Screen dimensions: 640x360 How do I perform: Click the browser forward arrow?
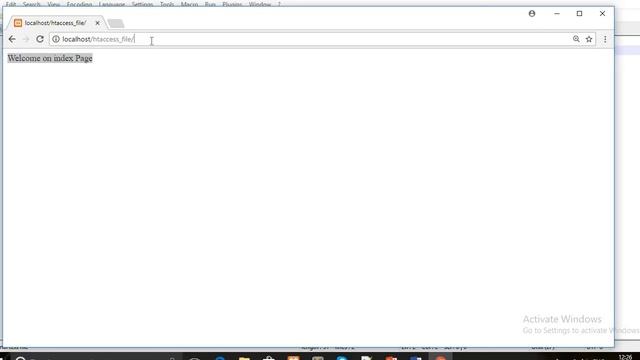click(26, 39)
